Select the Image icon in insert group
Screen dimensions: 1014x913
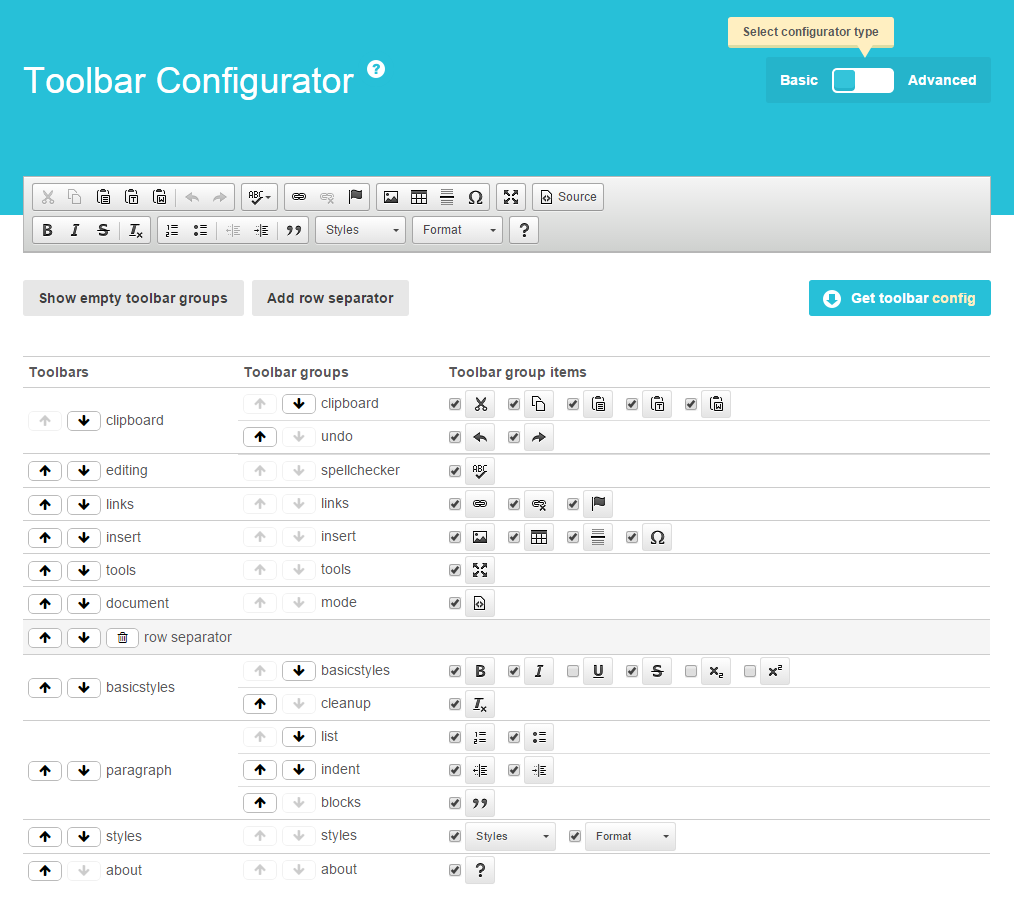click(480, 537)
